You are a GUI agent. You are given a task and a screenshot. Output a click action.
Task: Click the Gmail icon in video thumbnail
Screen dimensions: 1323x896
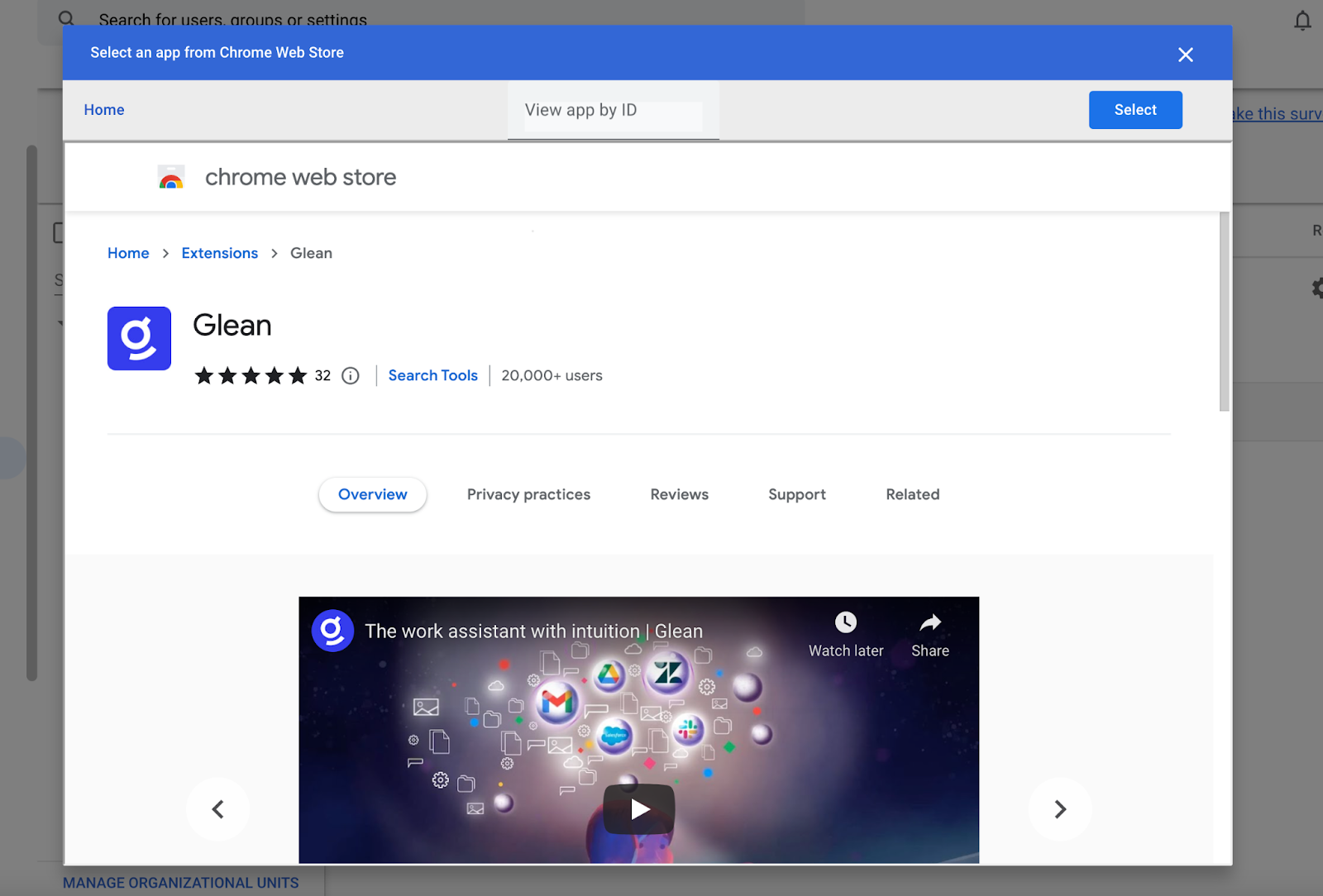[x=556, y=702]
